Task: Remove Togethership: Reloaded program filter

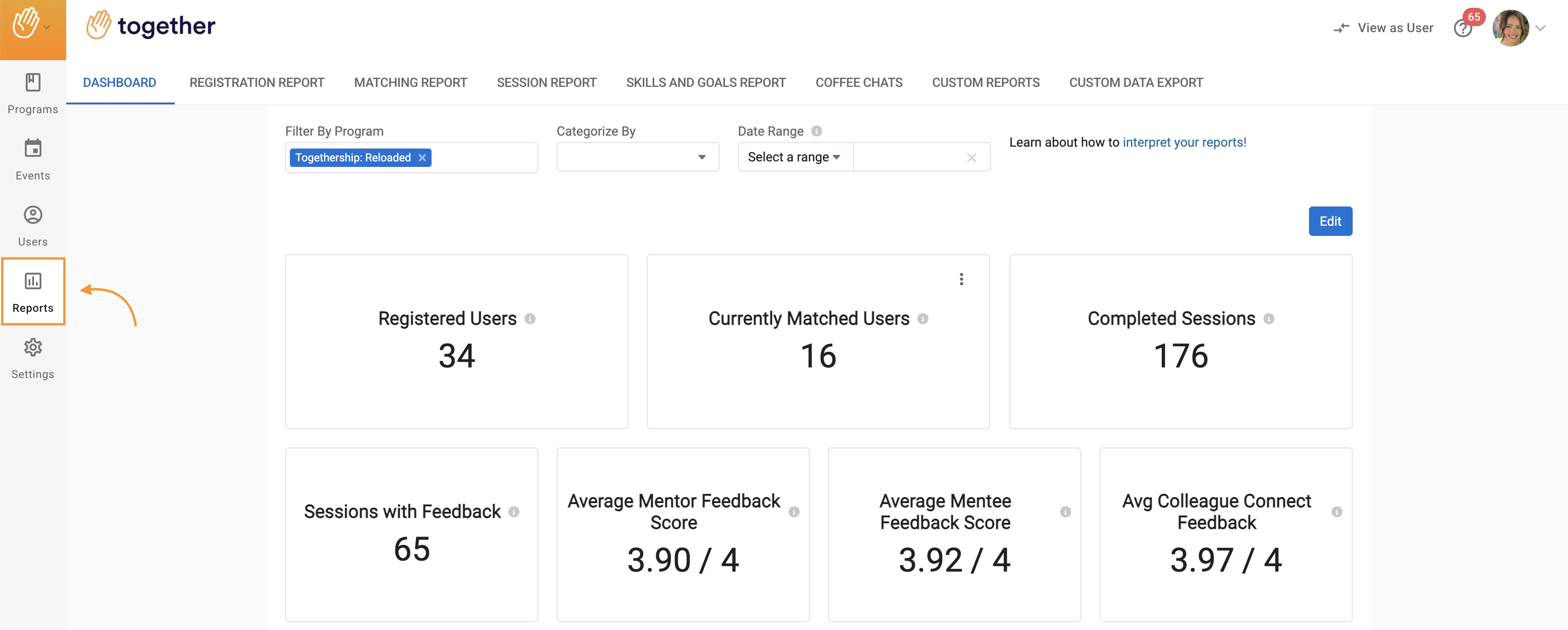Action: [x=422, y=157]
